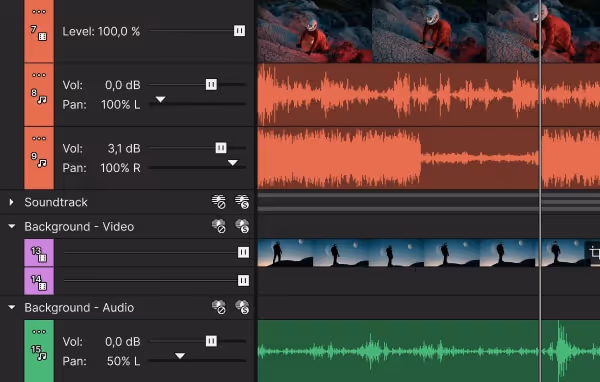Select video track 13 purple header icon

[x=39, y=253]
